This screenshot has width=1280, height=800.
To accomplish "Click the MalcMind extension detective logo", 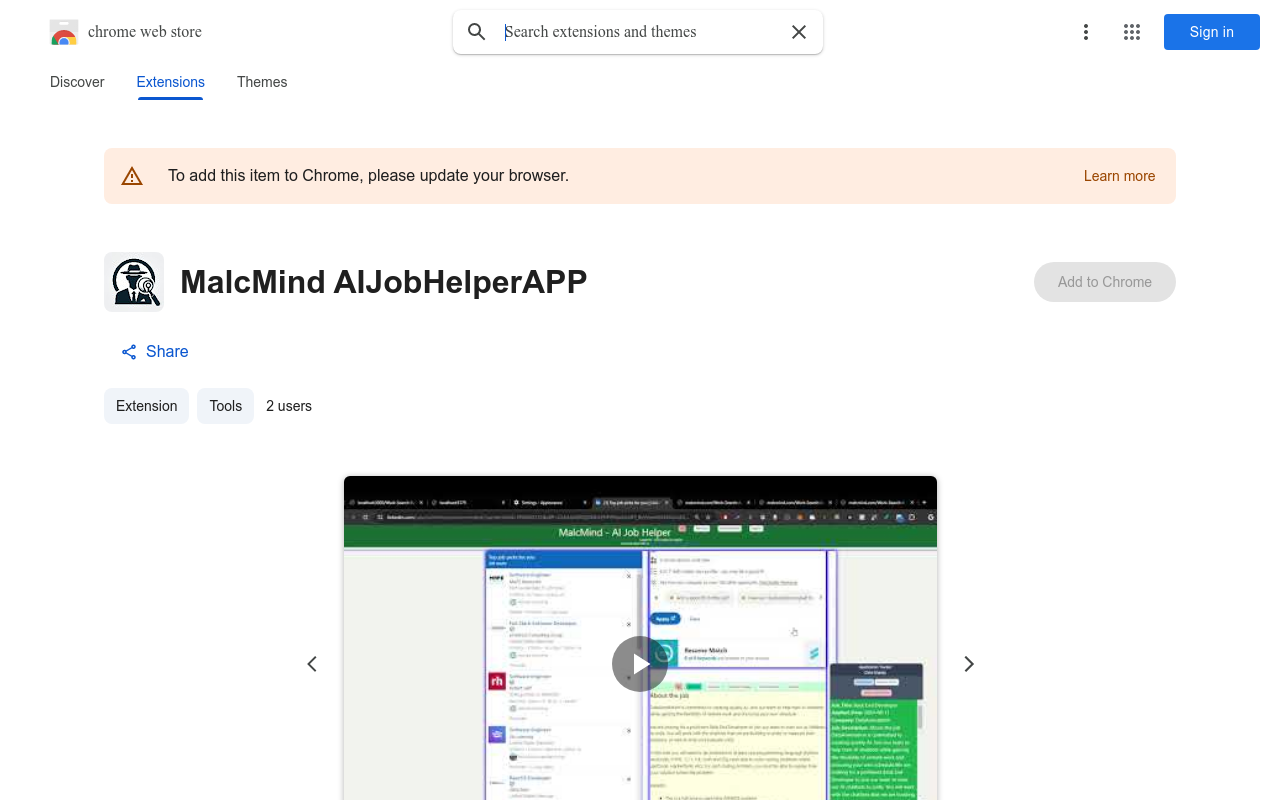I will click(133, 282).
